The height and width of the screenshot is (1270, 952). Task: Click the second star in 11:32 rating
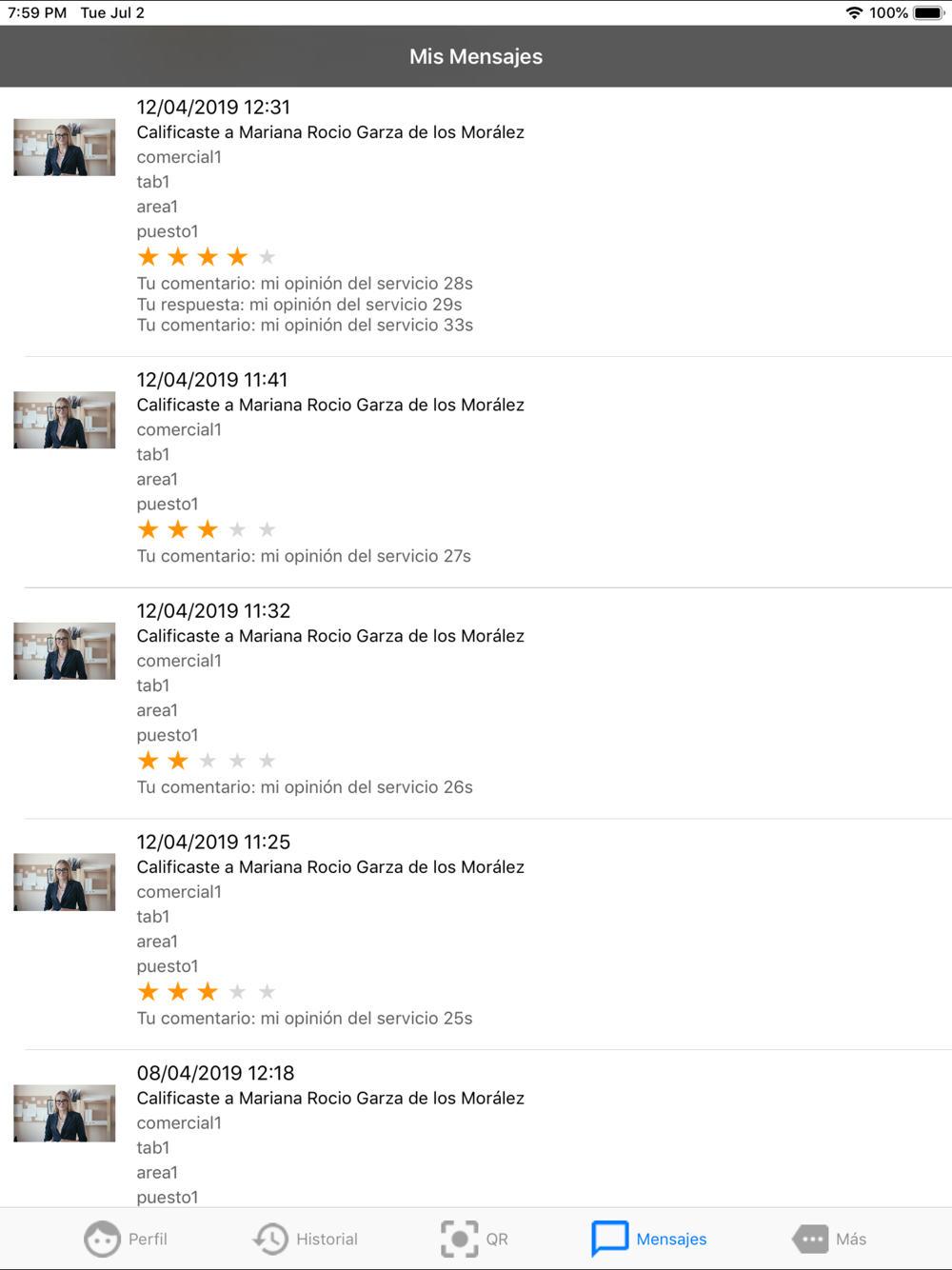coord(178,761)
